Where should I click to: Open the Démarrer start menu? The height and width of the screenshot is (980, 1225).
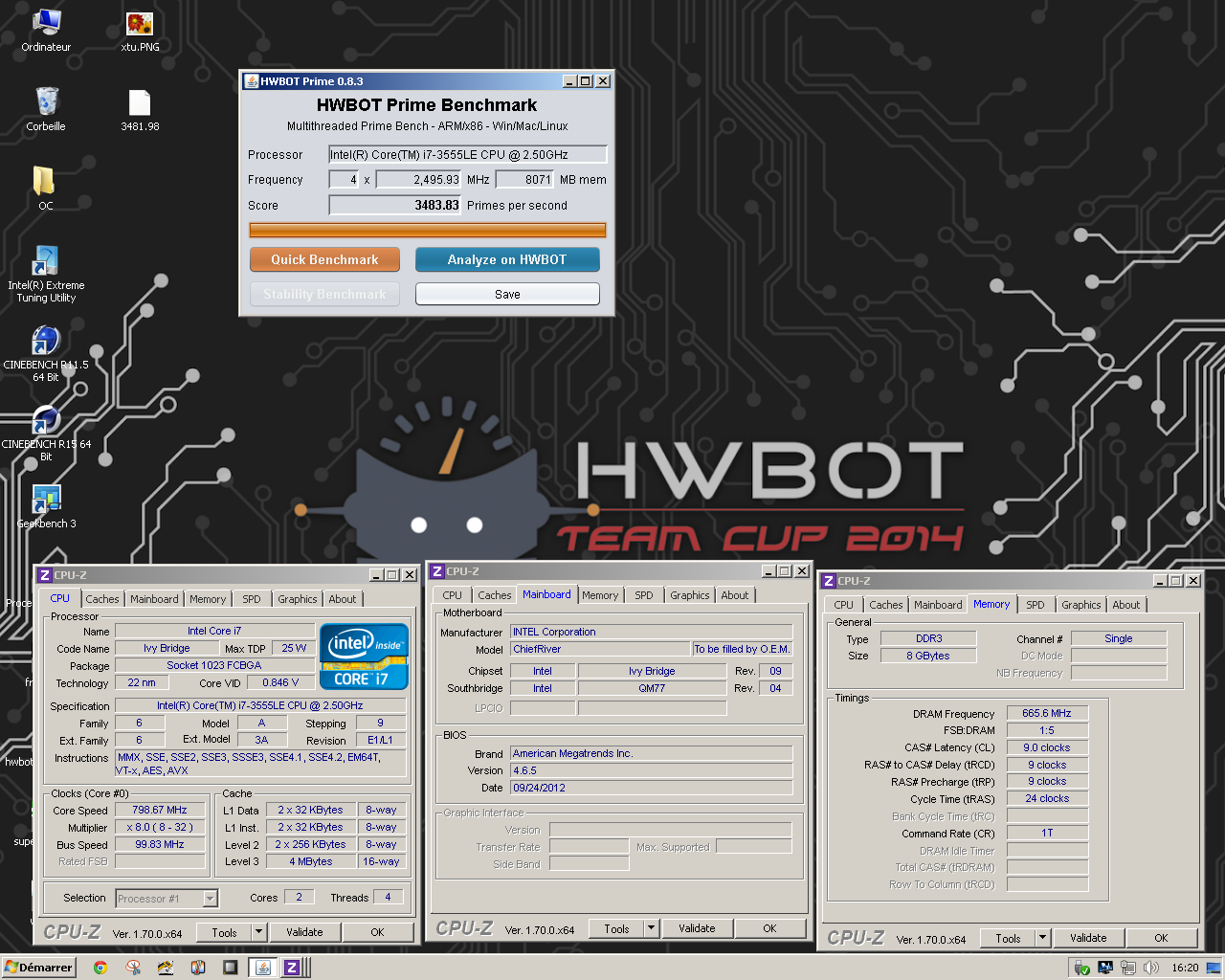[38, 968]
